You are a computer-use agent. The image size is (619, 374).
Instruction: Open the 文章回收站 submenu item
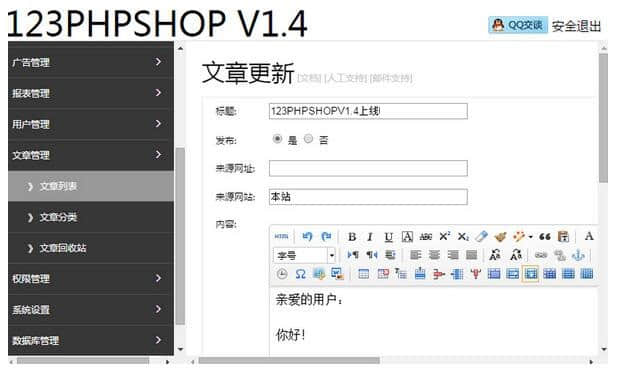[x=91, y=248]
